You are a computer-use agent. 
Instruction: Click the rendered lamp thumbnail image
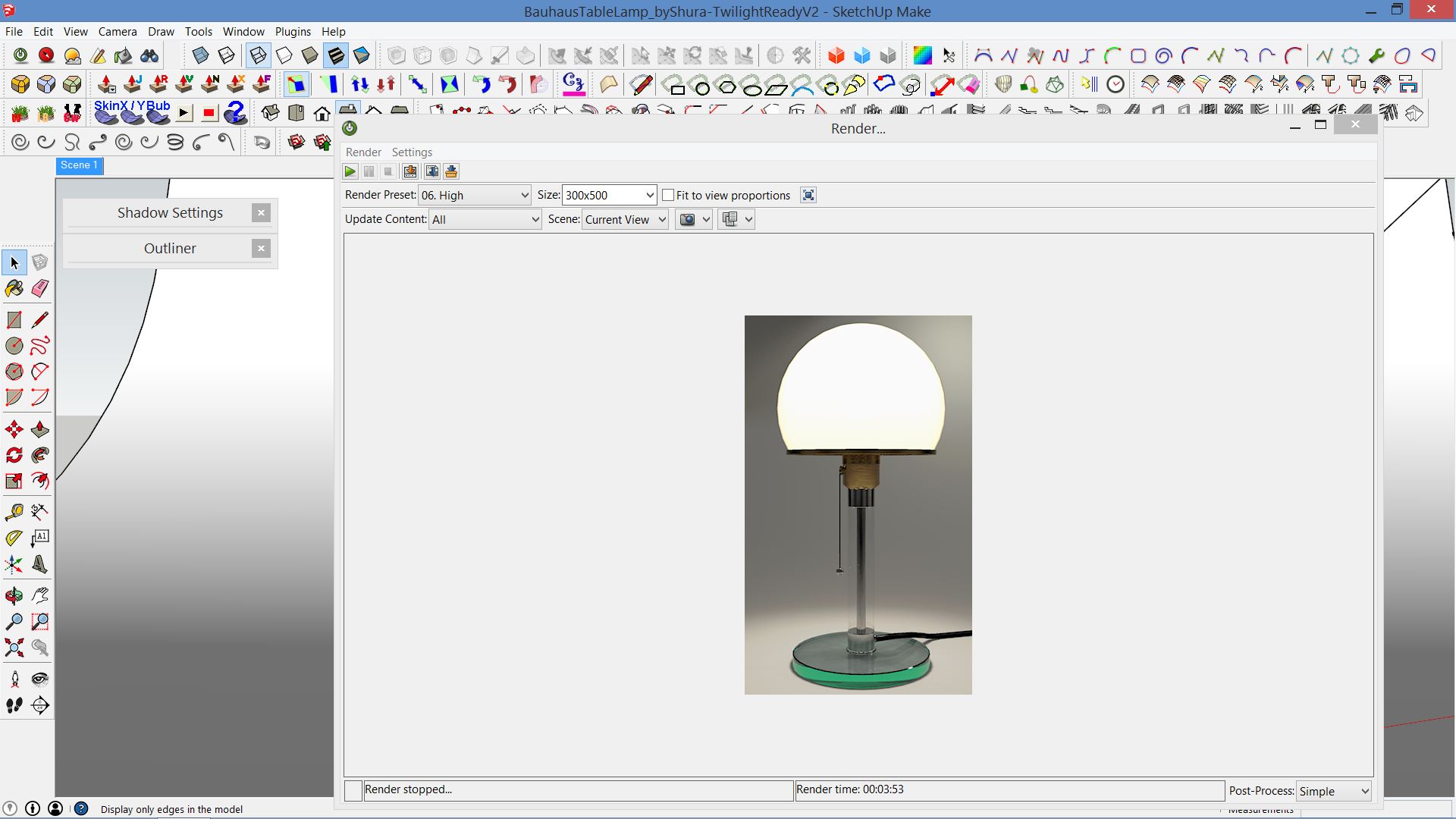[x=858, y=505]
